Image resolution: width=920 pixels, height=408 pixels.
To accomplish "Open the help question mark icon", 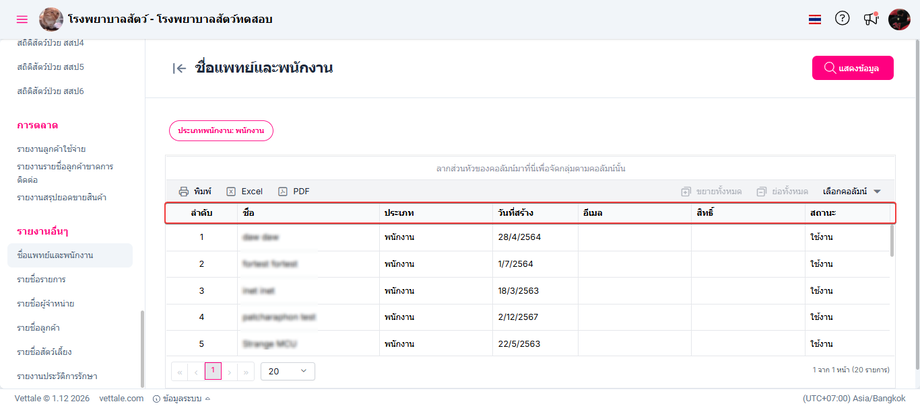I will click(x=842, y=19).
